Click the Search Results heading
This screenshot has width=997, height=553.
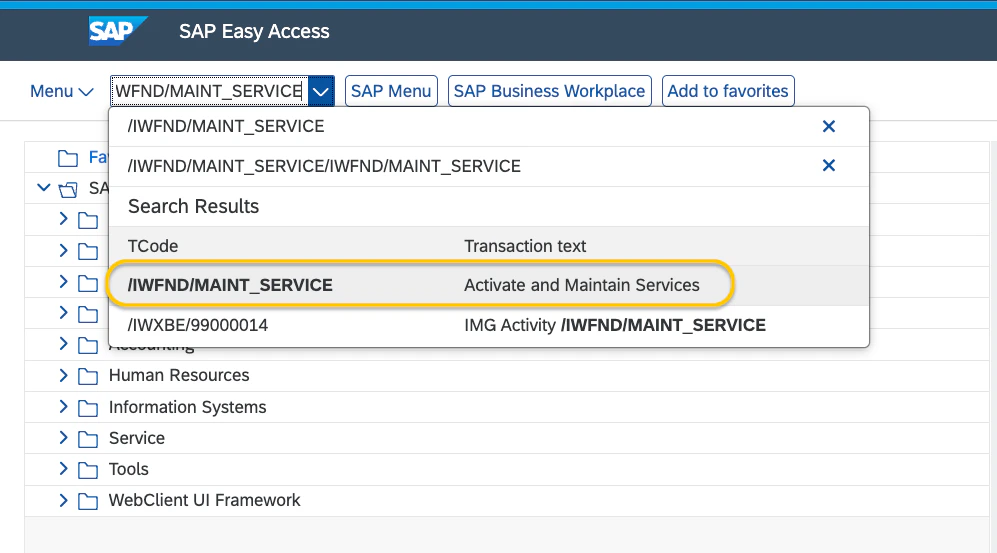(x=193, y=207)
